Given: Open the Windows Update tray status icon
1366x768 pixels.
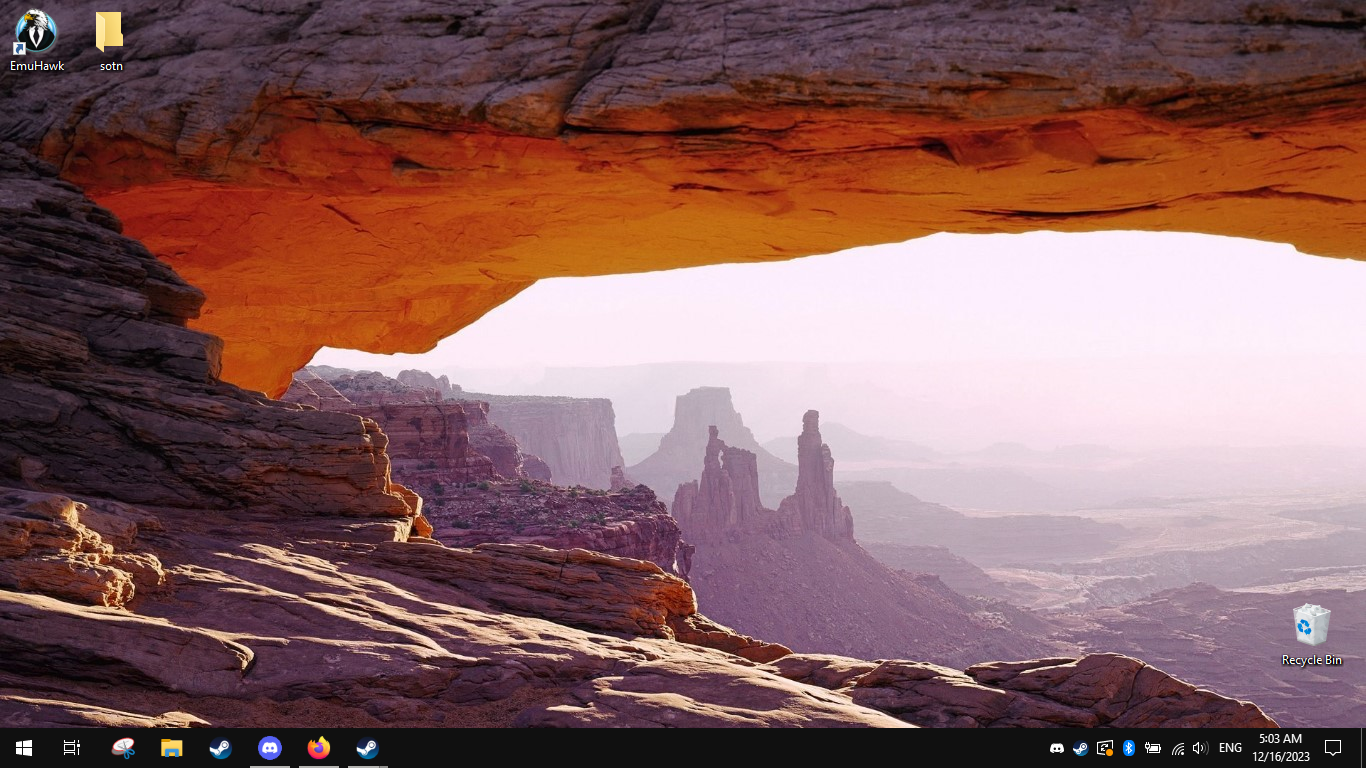Looking at the screenshot, I should tap(1105, 748).
